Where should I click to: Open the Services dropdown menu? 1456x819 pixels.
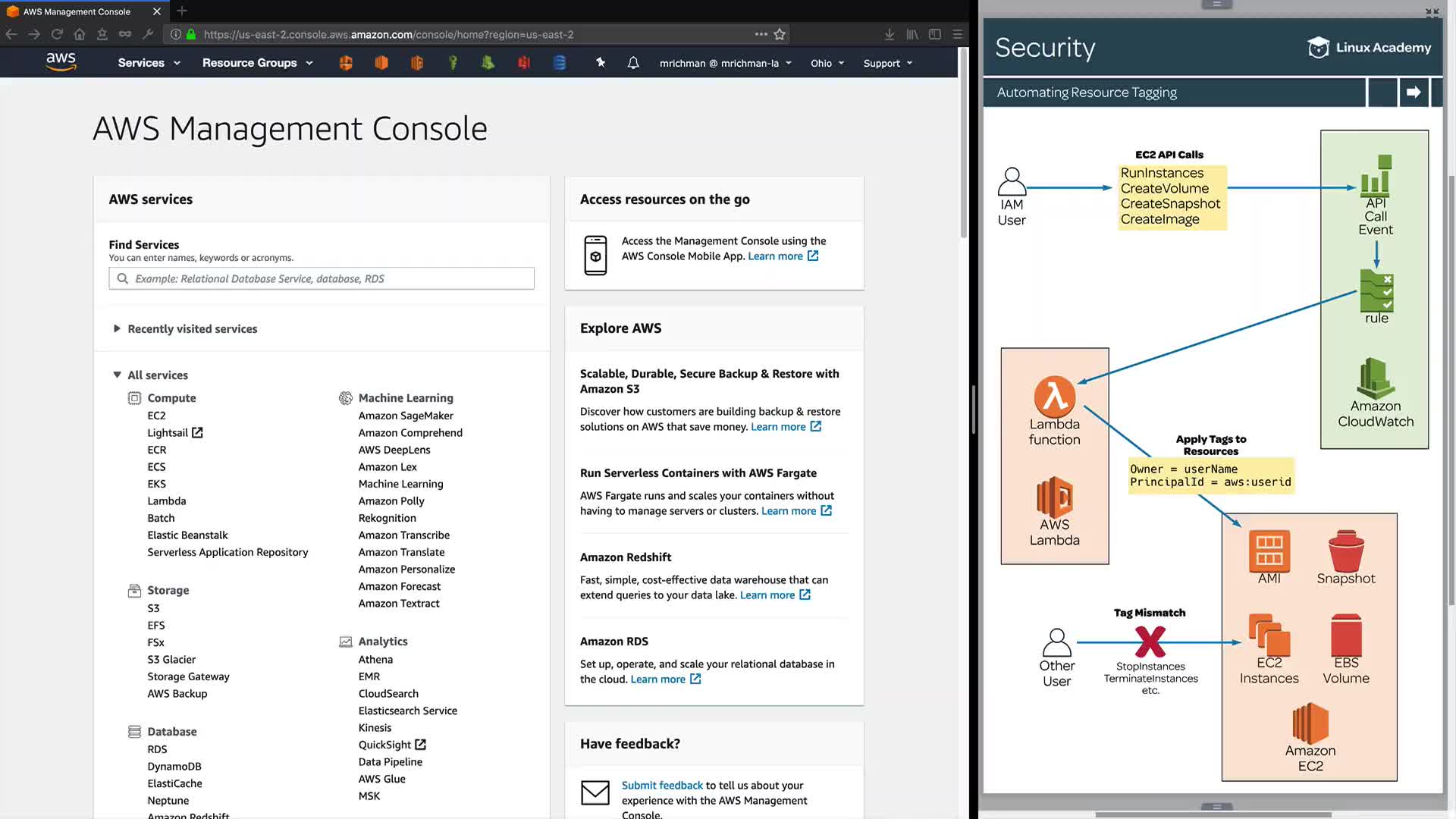(149, 63)
